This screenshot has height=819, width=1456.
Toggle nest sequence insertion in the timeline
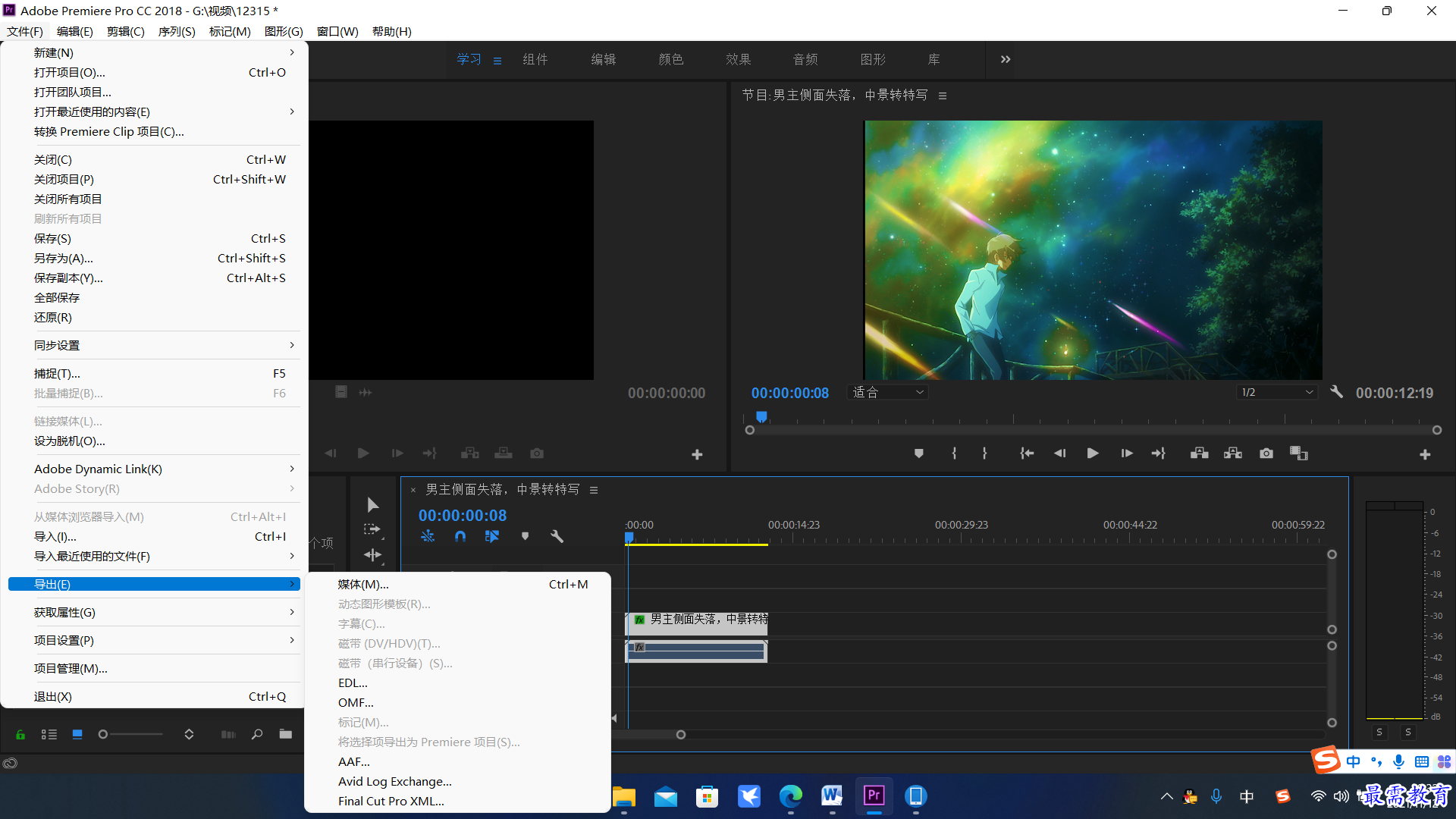[428, 536]
